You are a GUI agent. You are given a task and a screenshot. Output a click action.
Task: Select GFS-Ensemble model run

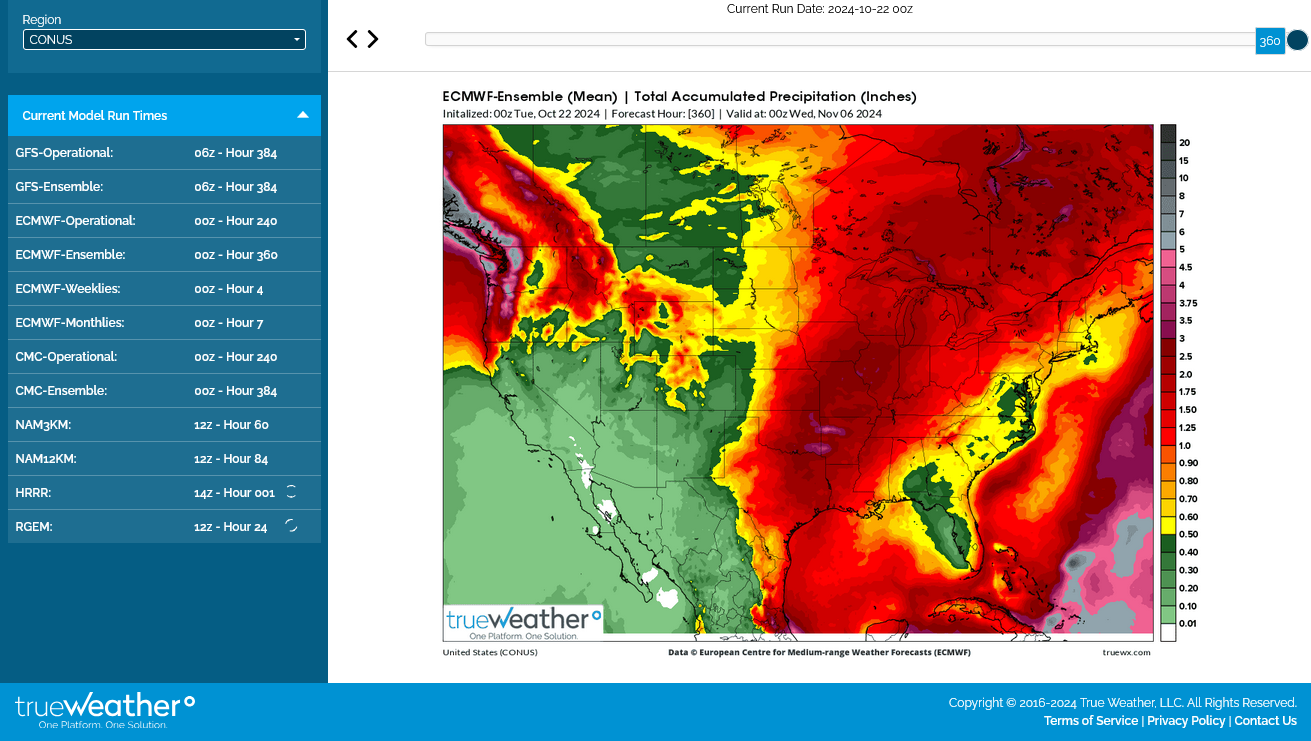pyautogui.click(x=164, y=187)
